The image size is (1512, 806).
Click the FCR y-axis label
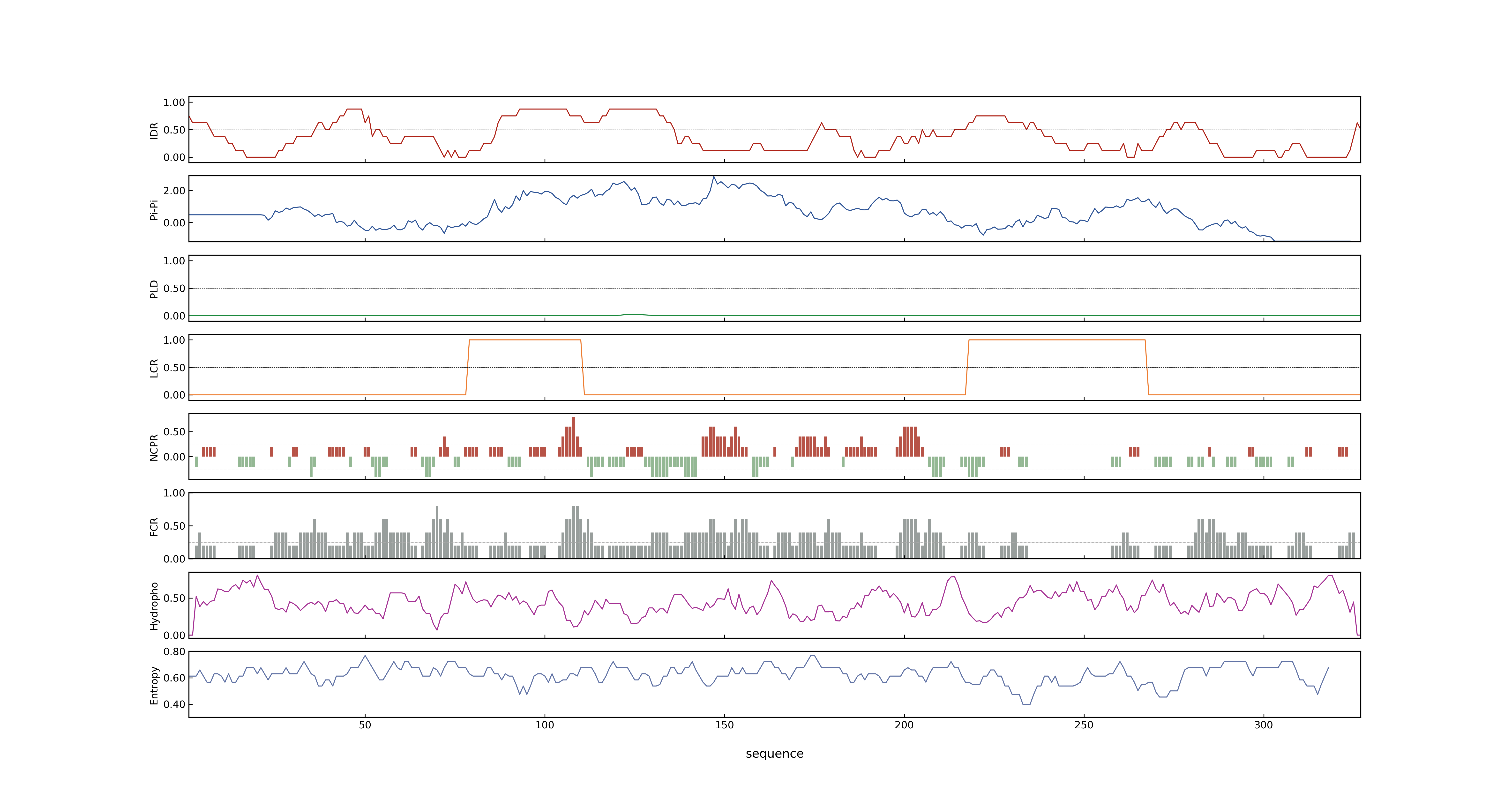154,526
